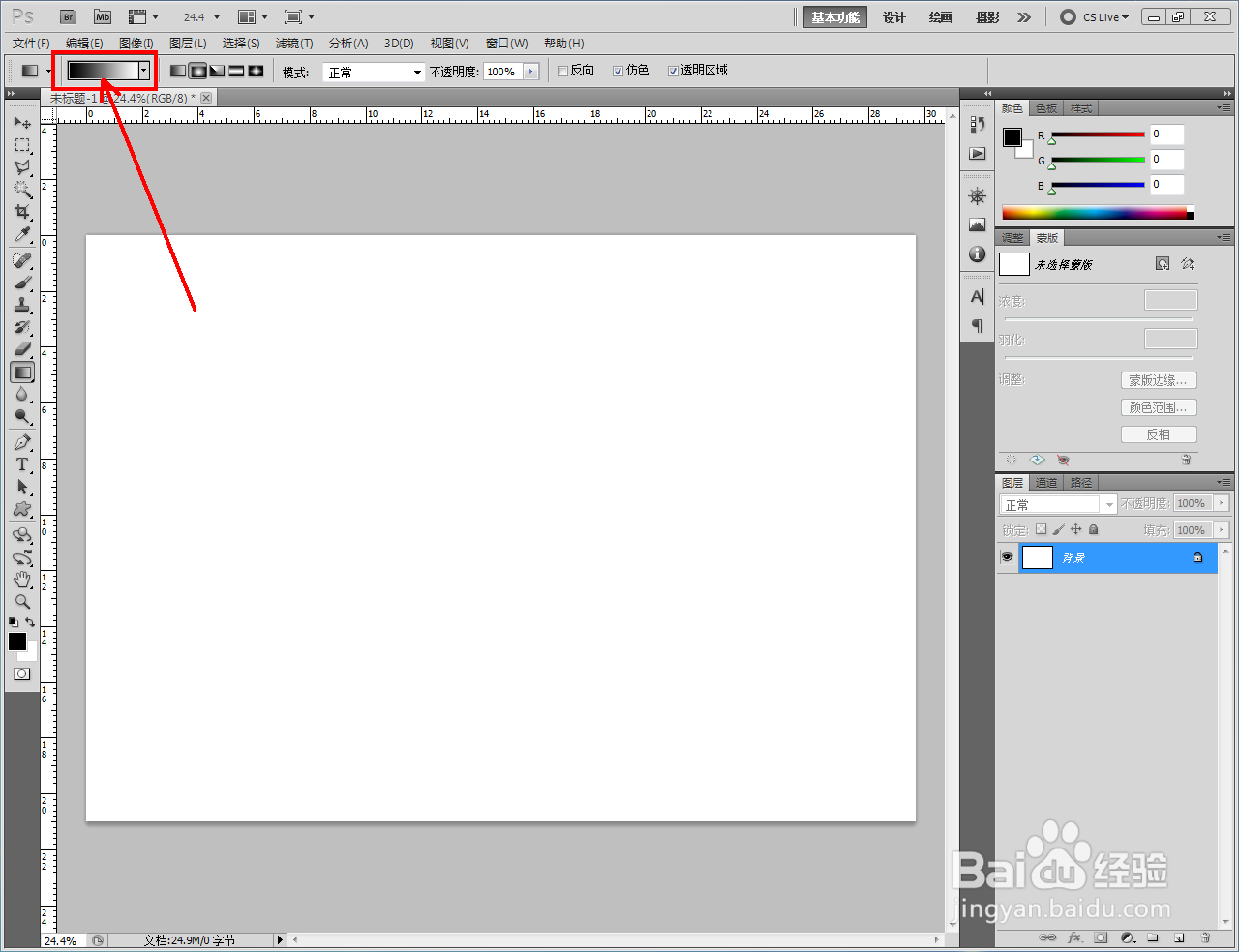Select the Polygonal Lasso tool
Viewport: 1239px width, 952px height.
tap(22, 167)
